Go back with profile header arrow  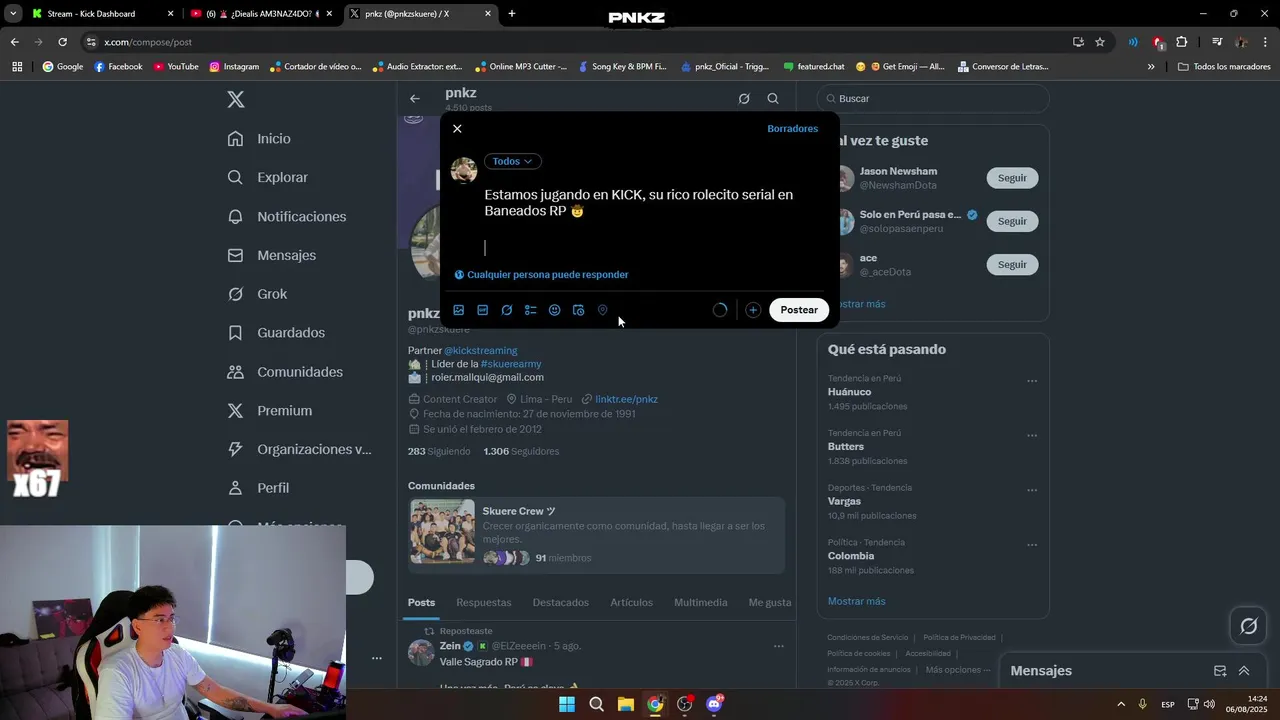point(415,99)
